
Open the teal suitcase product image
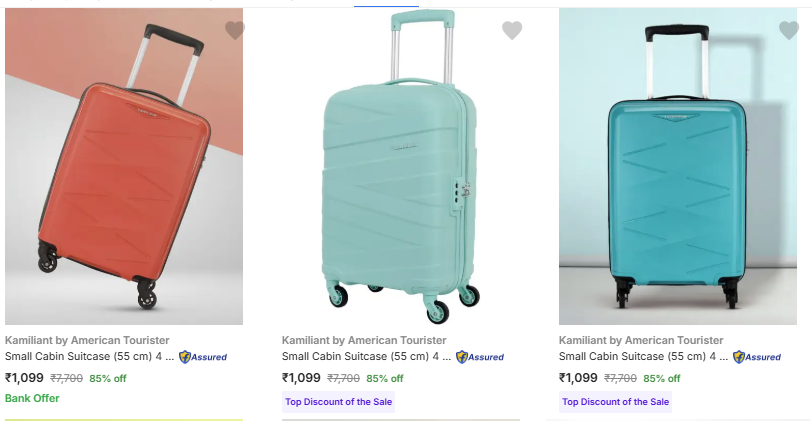[x=678, y=170]
